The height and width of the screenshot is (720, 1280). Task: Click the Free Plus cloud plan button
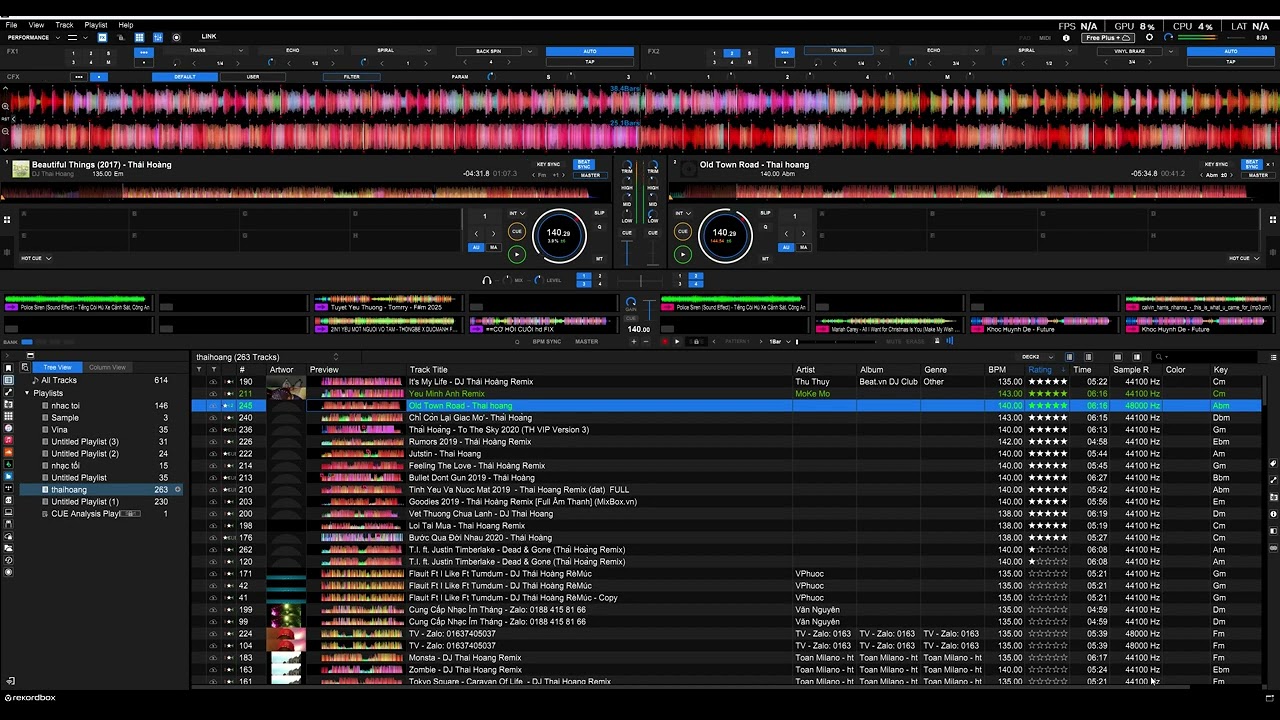1108,38
